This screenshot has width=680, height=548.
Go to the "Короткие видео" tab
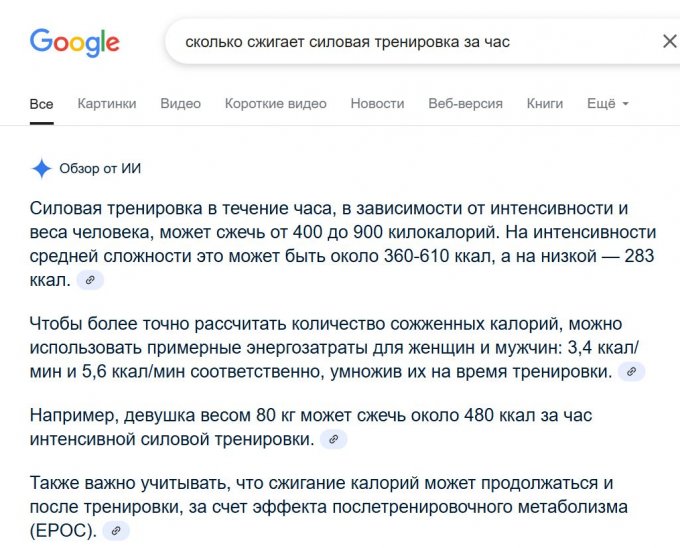(x=275, y=104)
